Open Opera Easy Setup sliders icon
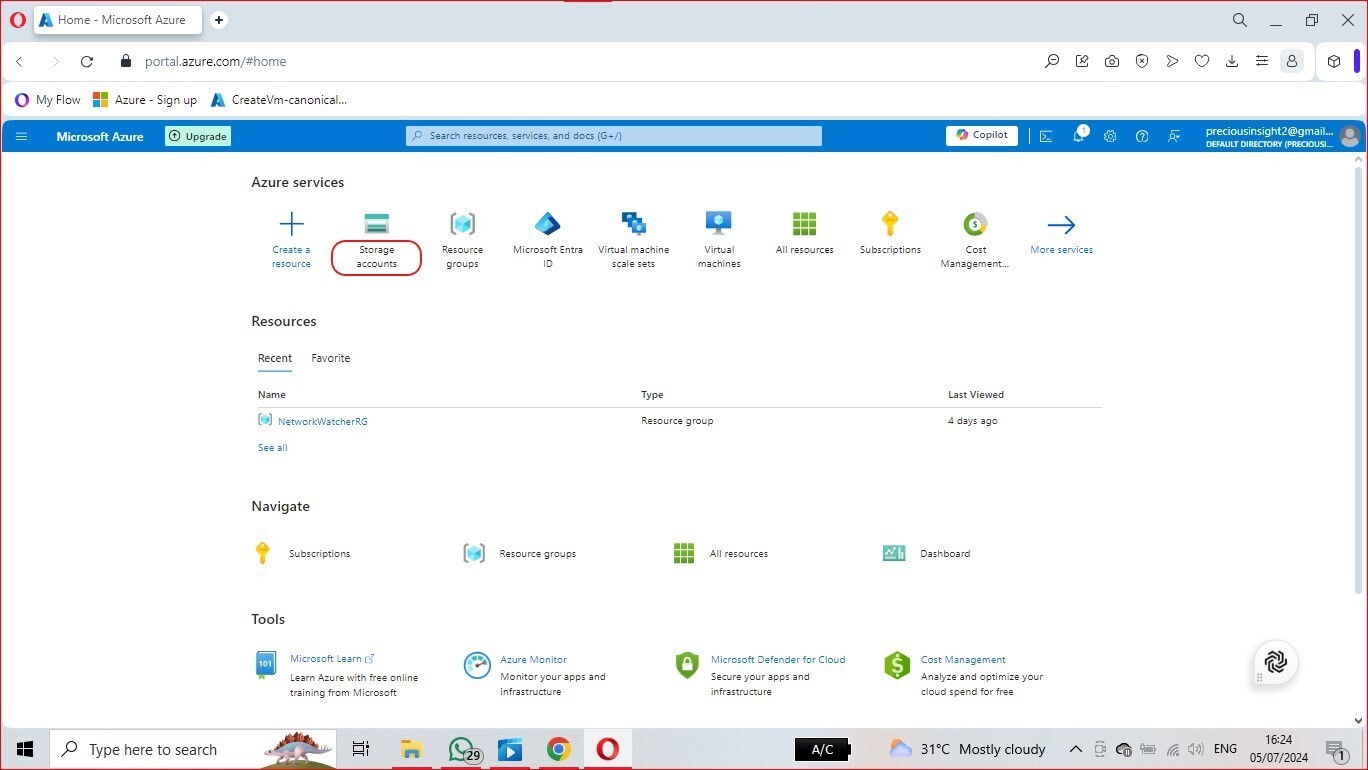 point(1262,61)
